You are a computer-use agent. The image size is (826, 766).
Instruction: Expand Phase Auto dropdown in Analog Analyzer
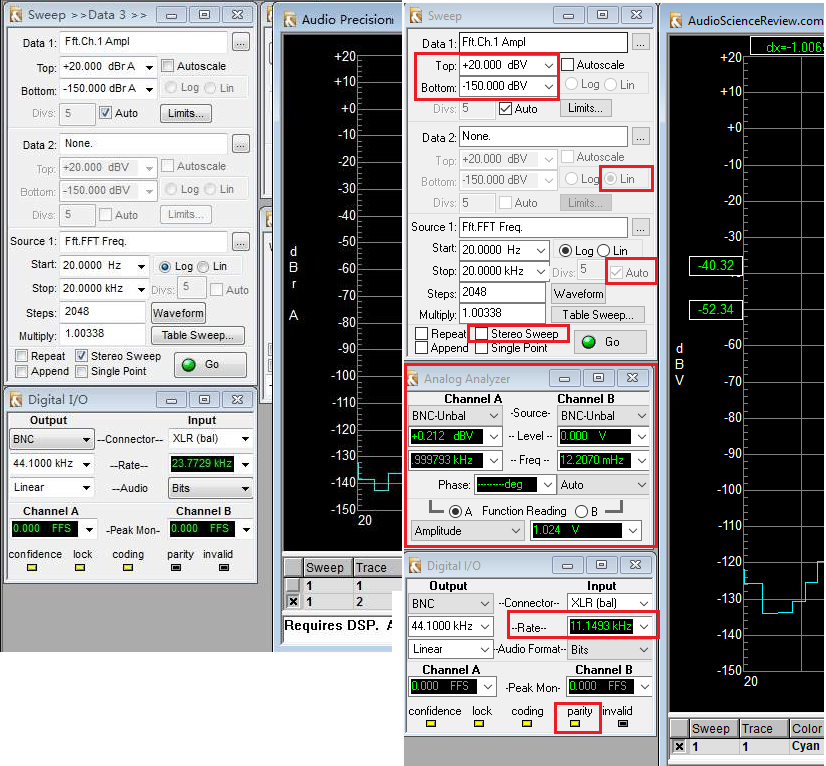[x=642, y=485]
